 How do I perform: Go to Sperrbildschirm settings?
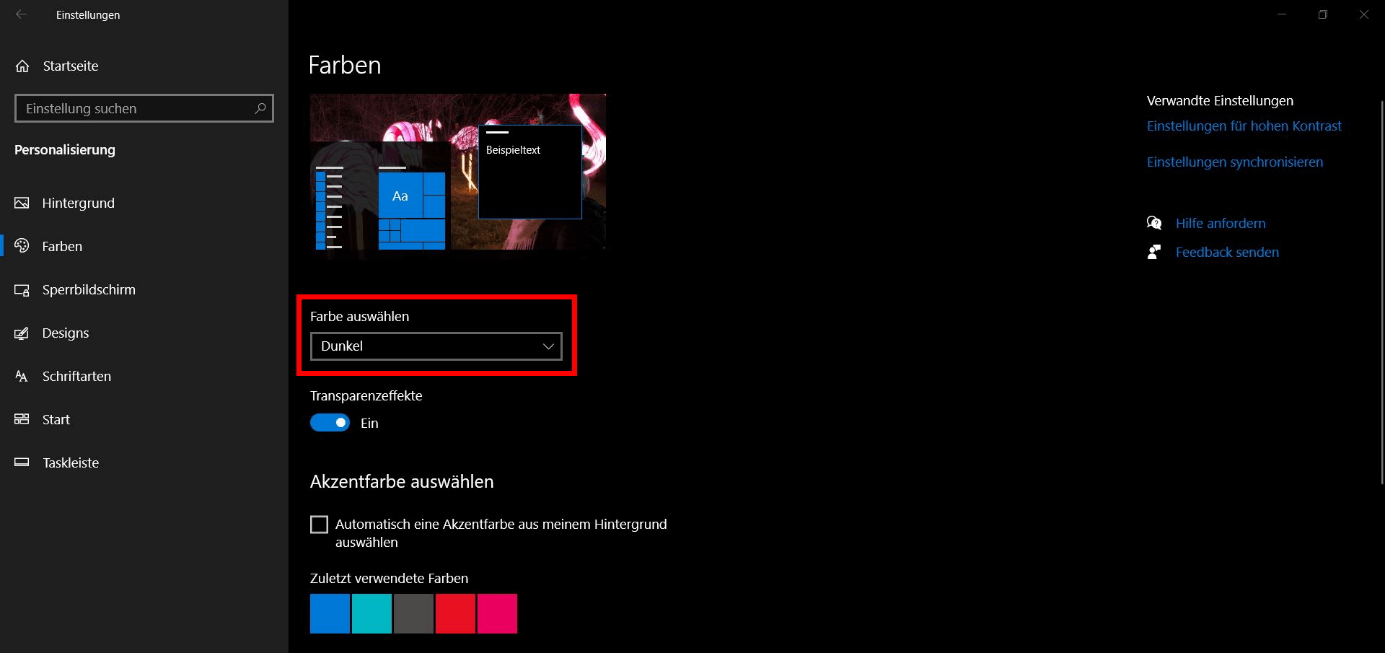point(144,290)
